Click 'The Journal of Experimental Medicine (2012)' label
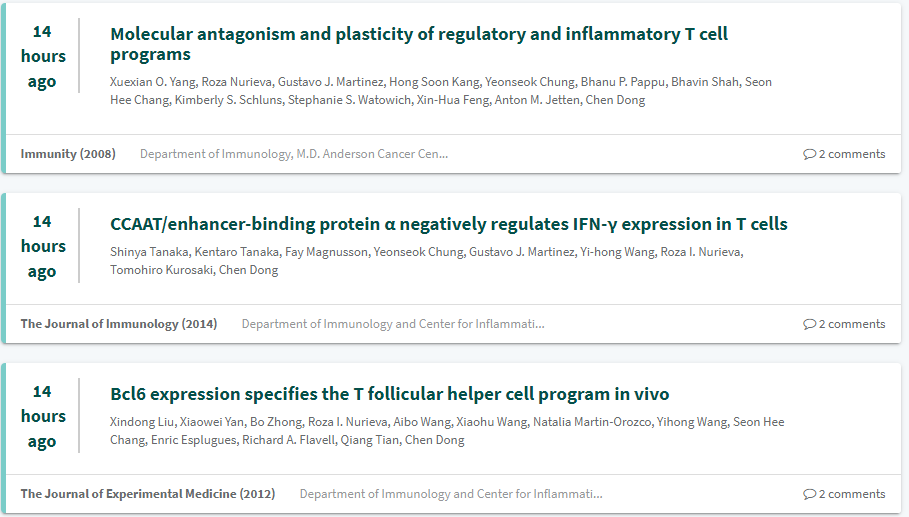 coord(148,494)
